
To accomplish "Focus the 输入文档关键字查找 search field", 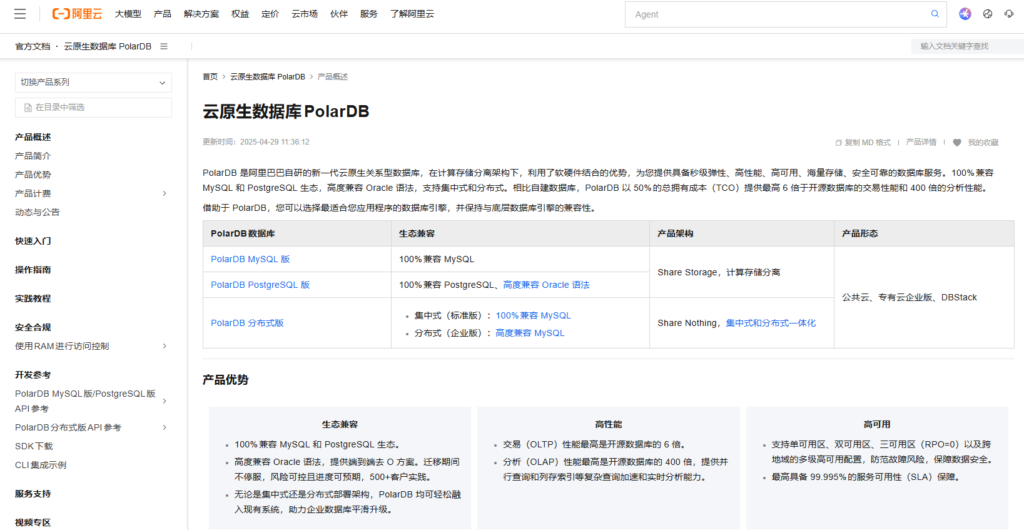I will pyautogui.click(x=967, y=46).
